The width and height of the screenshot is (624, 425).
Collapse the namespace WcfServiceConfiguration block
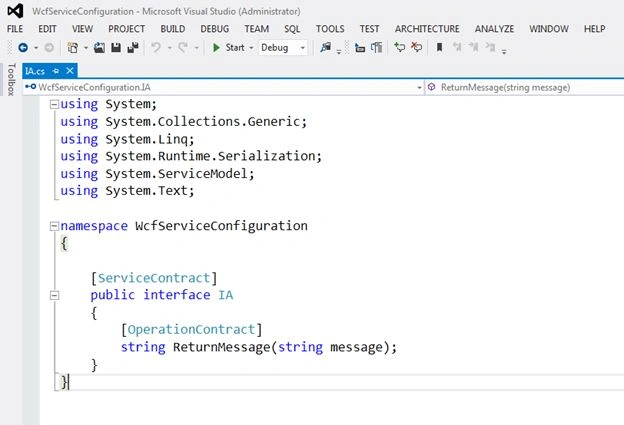pyautogui.click(x=54, y=226)
